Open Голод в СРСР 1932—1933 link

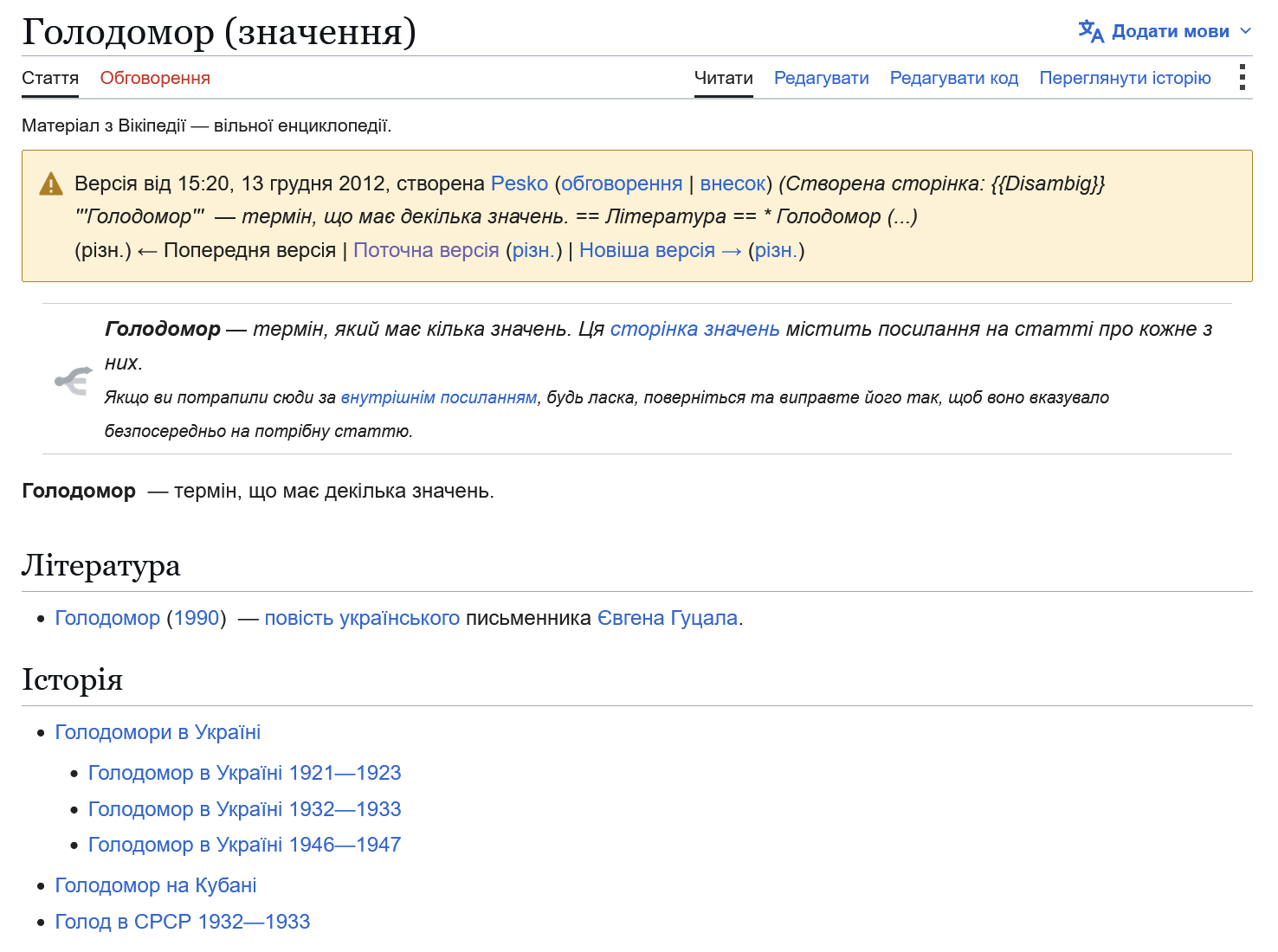pos(183,922)
